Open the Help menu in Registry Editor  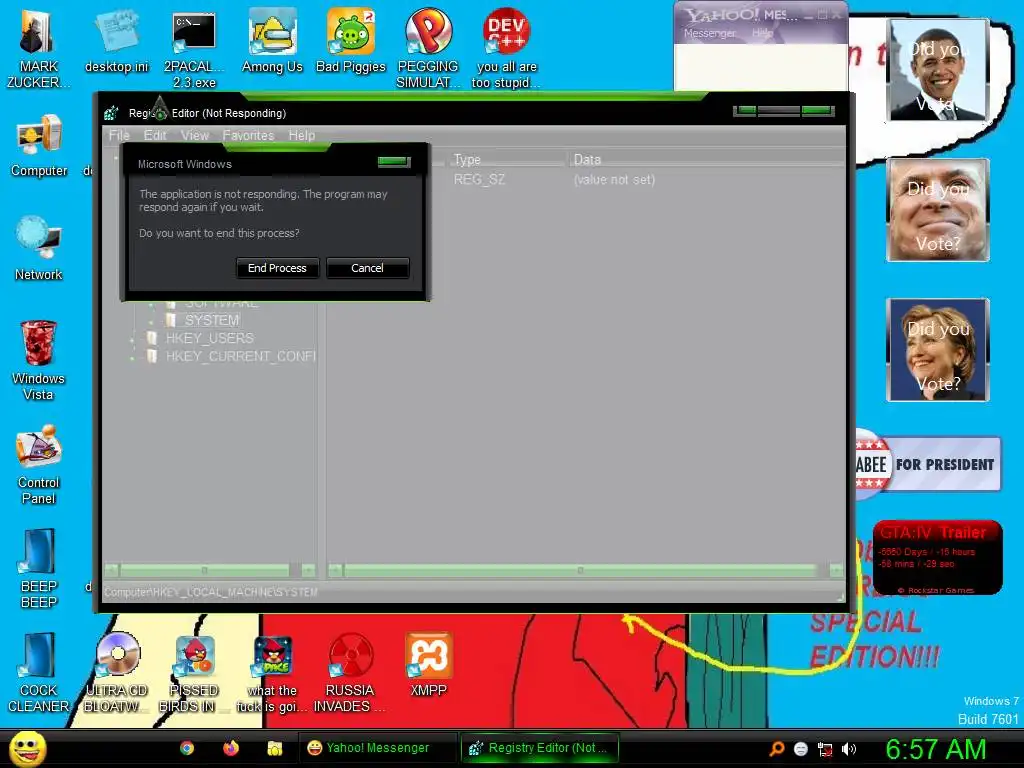[x=302, y=135]
